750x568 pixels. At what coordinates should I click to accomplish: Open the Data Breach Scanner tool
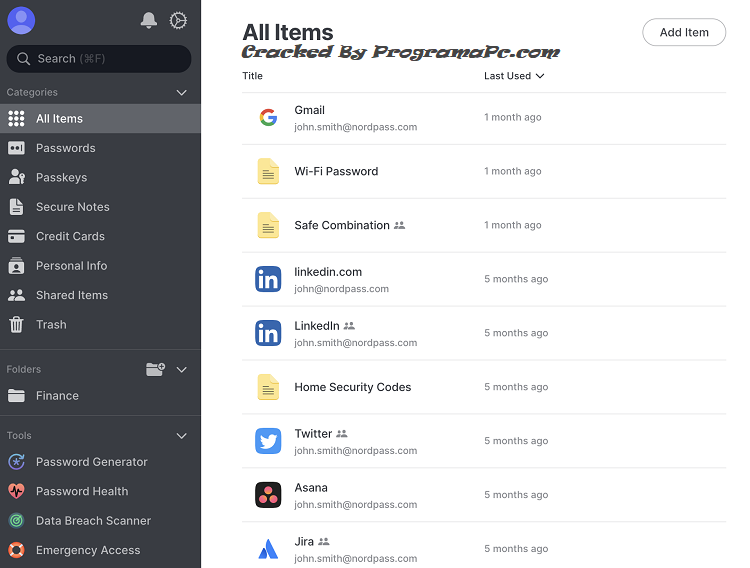point(93,521)
